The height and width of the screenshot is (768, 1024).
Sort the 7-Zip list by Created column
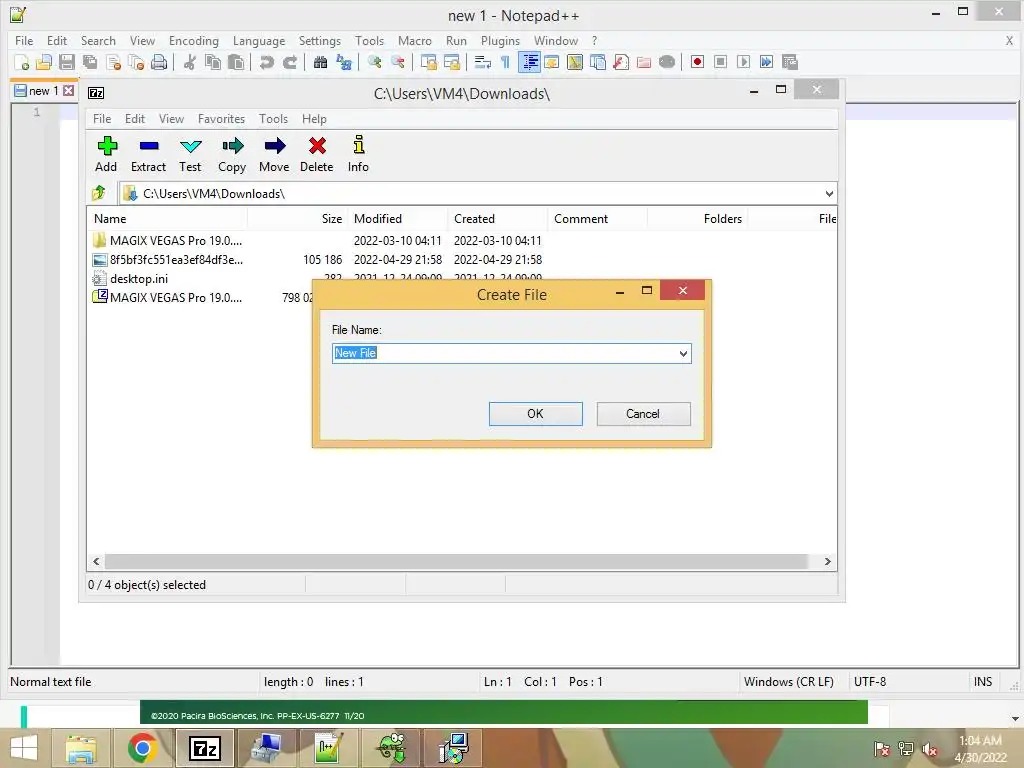(x=497, y=219)
